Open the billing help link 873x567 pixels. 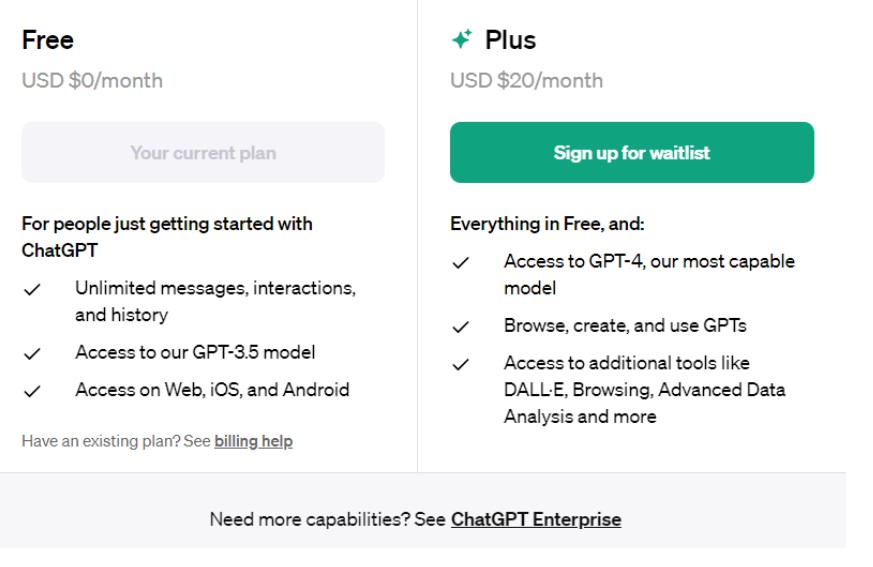pos(253,441)
